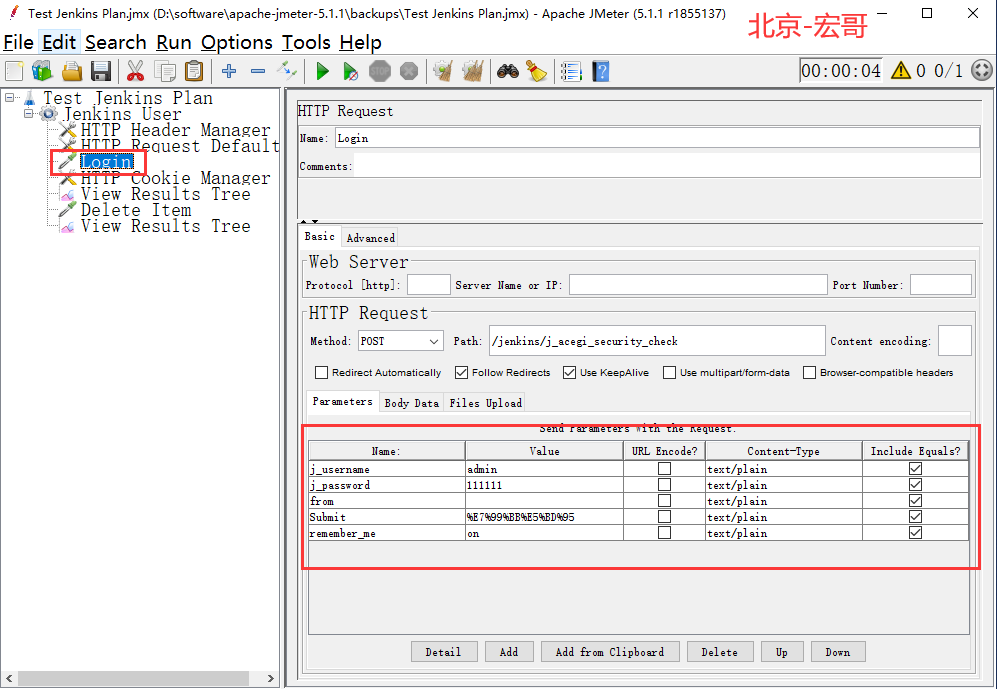Select the Login sampler in the tree

click(x=106, y=161)
